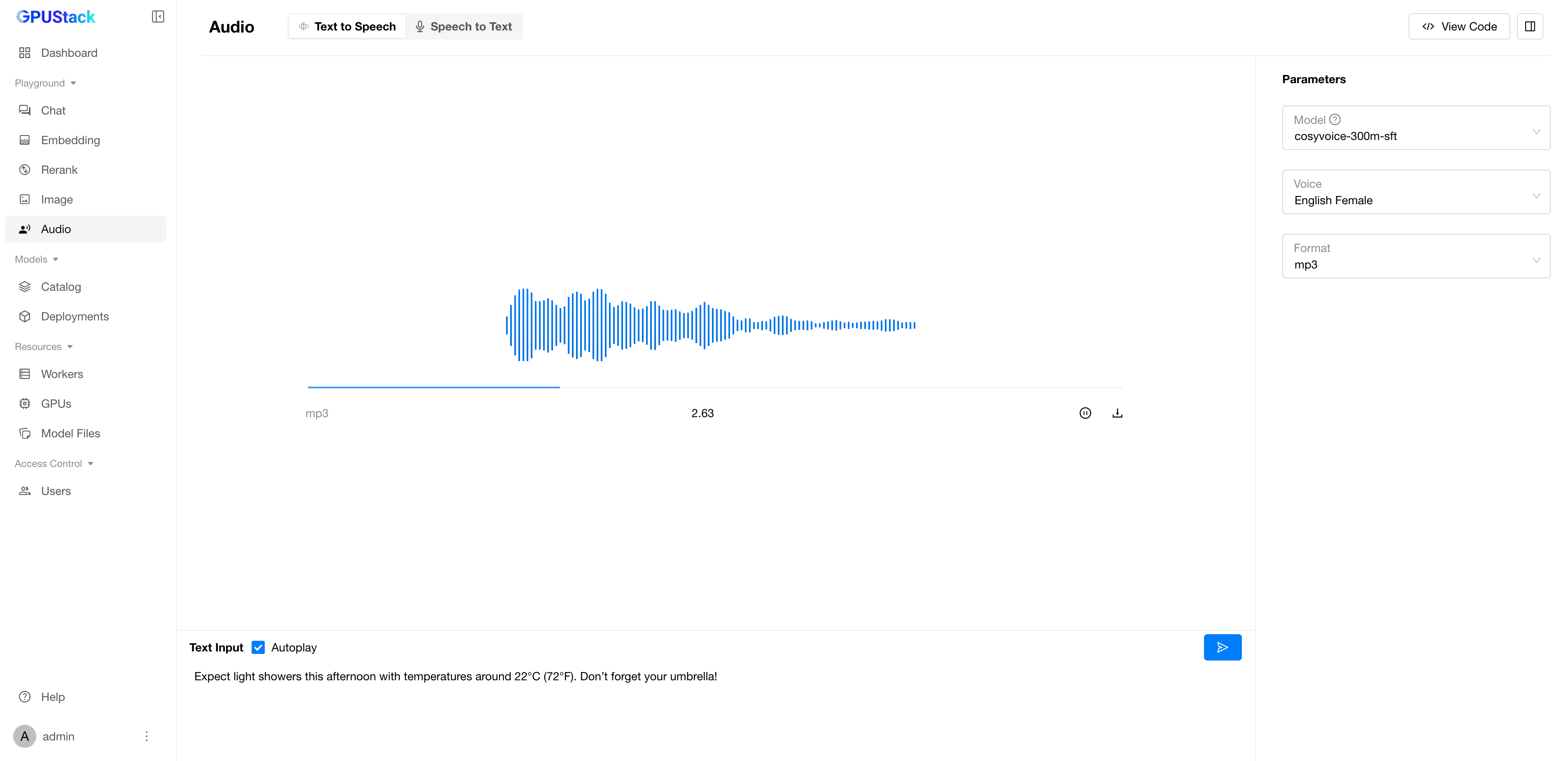Choose a different audio Format
The image size is (1568, 761).
[x=1415, y=257]
